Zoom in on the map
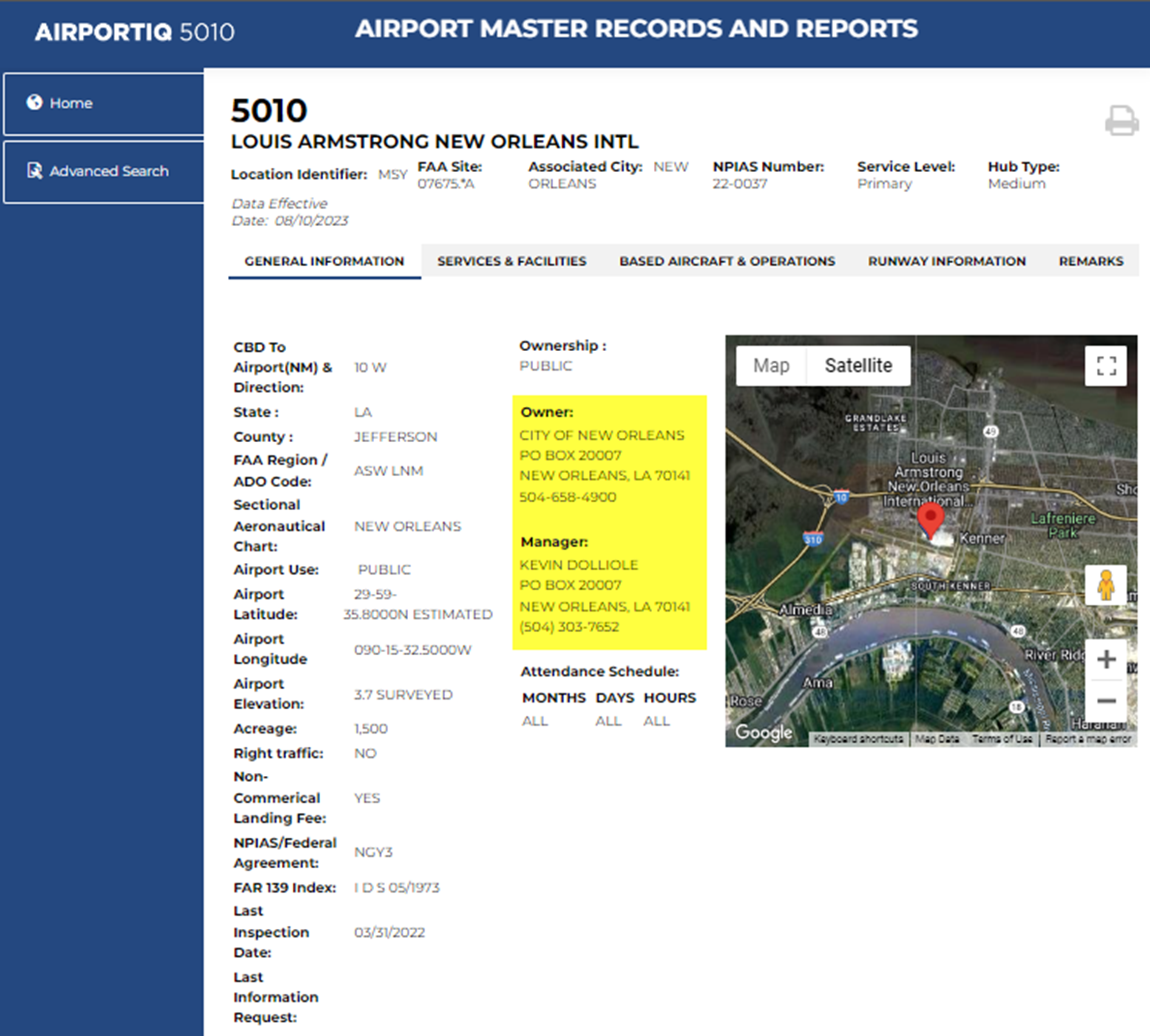This screenshot has height=1036, width=1150. coord(1106,659)
